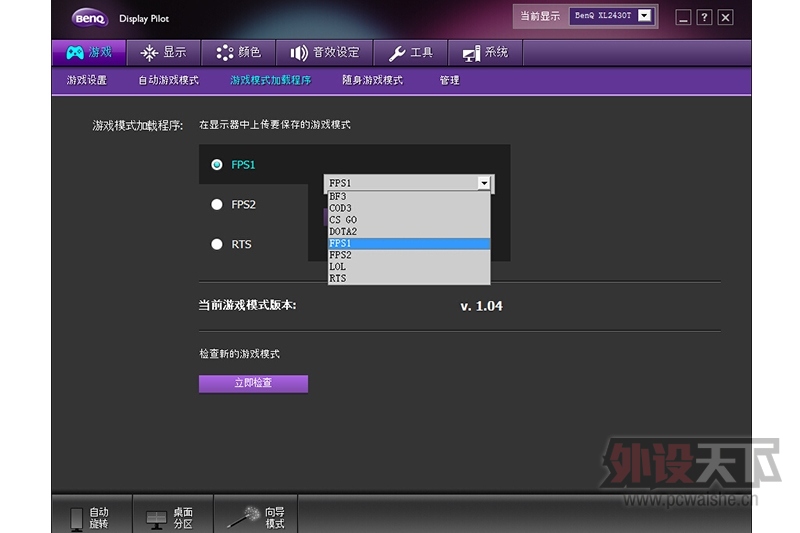The image size is (800, 533).
Task: Select the FPS1 radio button
Action: [x=217, y=165]
